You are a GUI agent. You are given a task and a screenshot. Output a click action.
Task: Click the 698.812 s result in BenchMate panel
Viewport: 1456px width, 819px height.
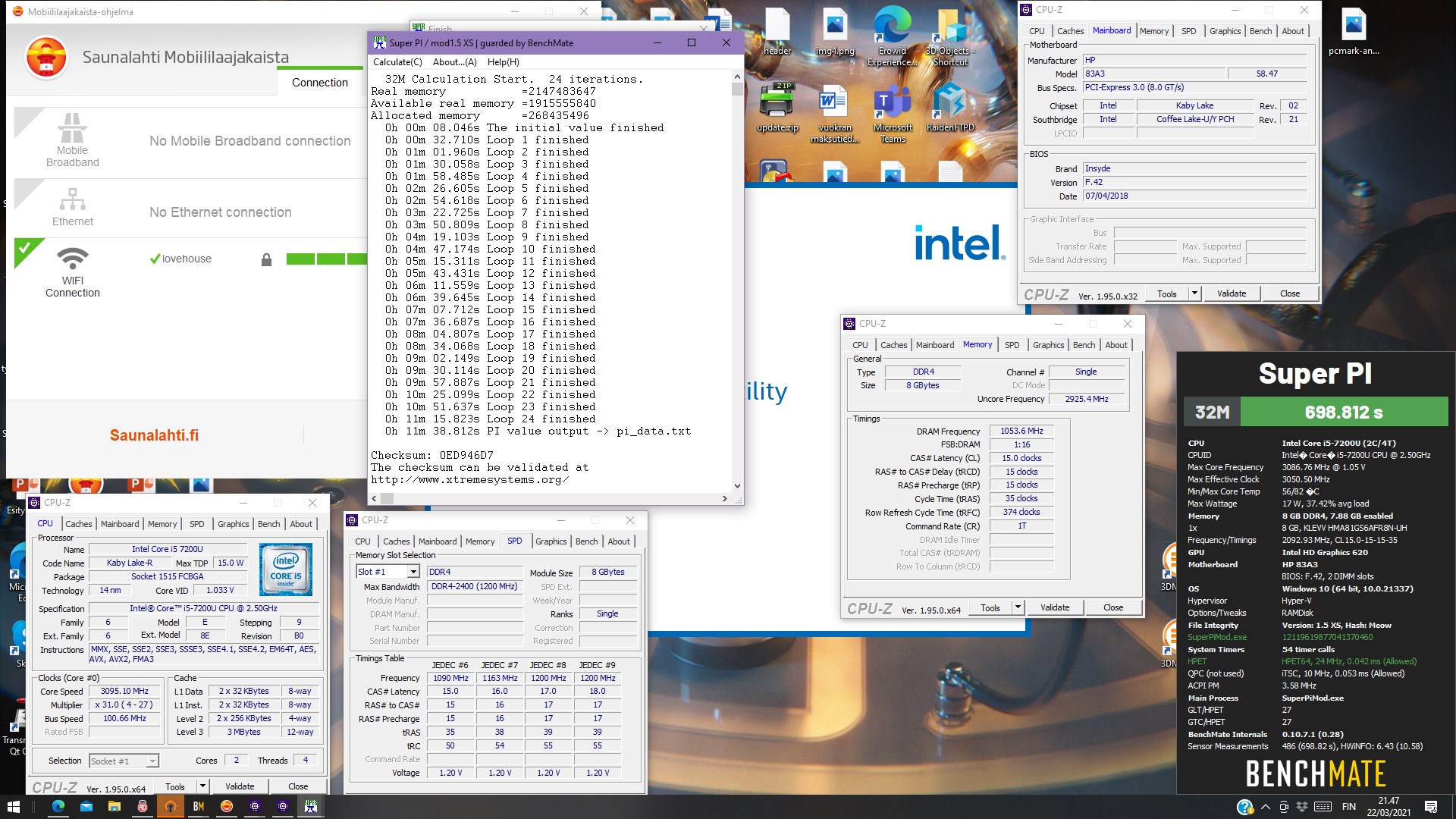[x=1343, y=413]
